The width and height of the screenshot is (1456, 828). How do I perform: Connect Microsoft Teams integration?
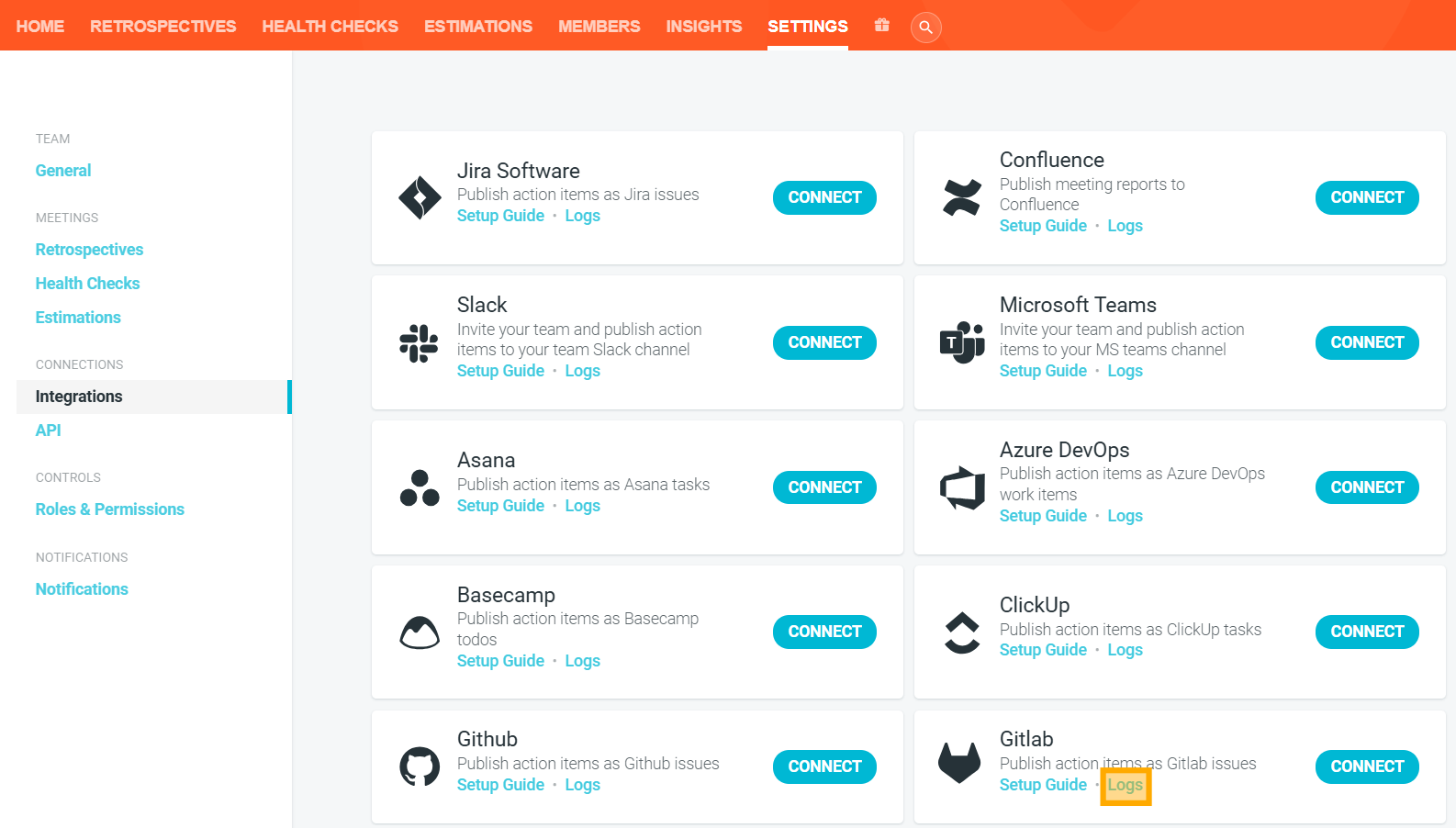point(1367,342)
